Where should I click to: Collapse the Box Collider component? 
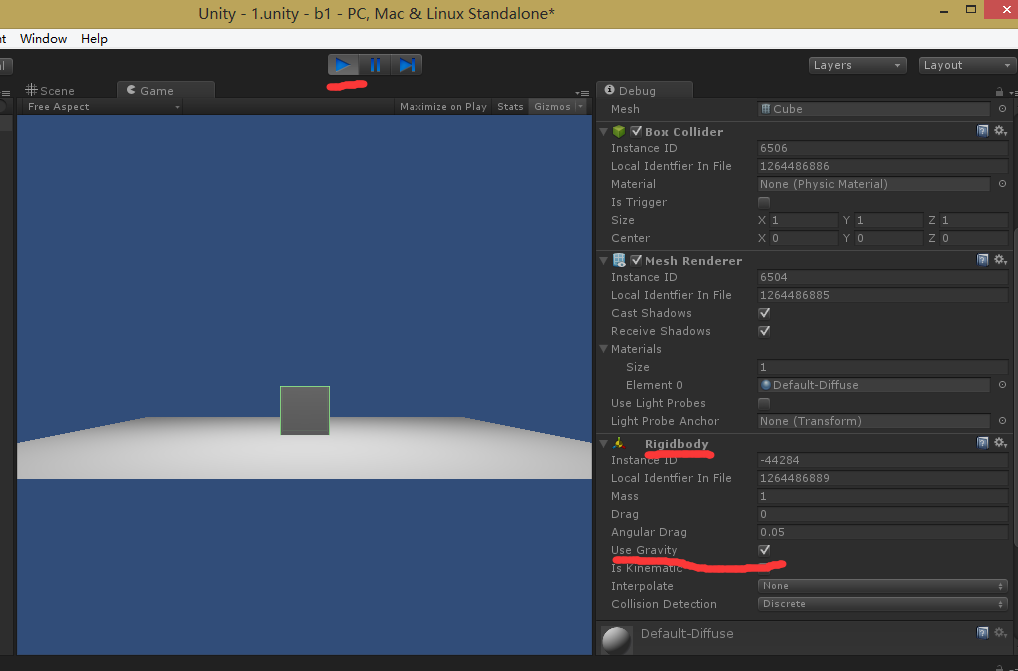coord(604,132)
